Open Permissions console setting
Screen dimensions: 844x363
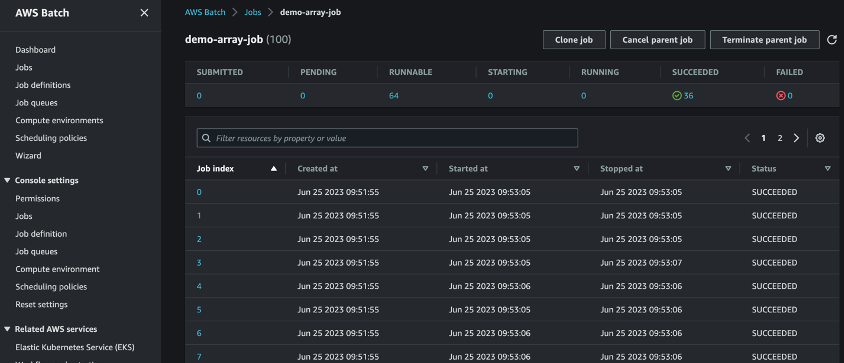pyautogui.click(x=38, y=198)
